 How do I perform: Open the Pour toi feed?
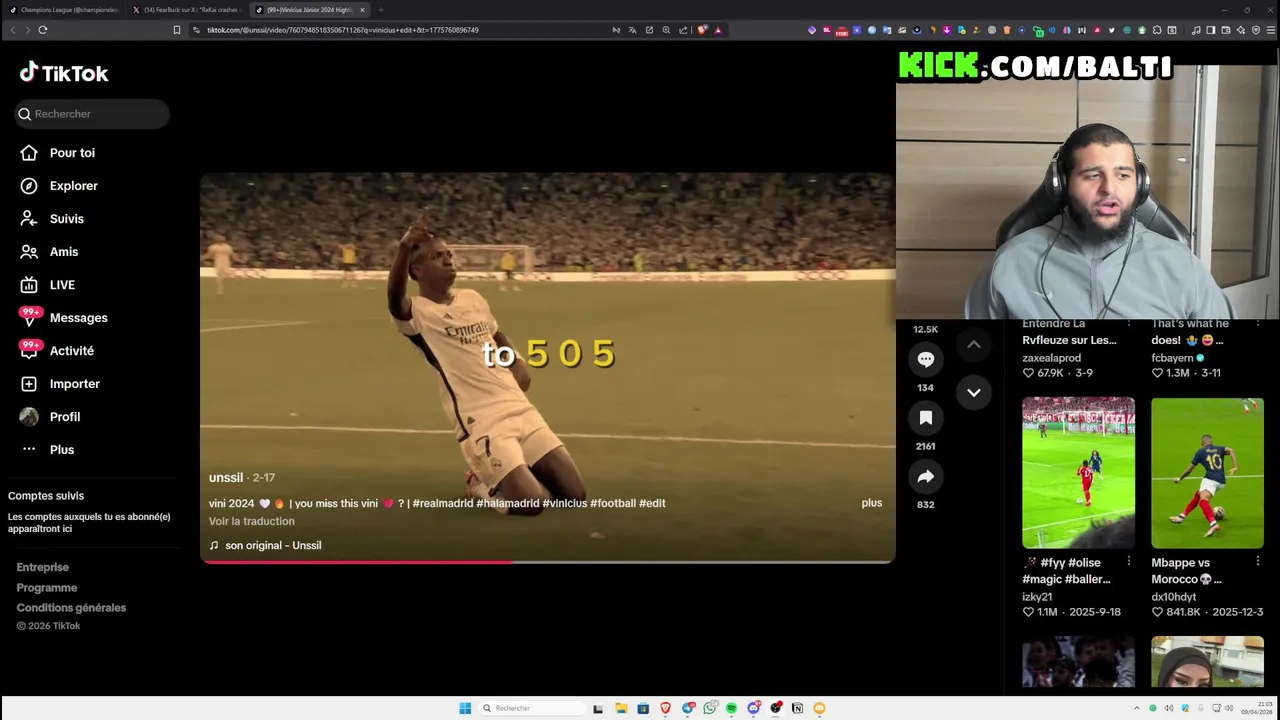point(72,153)
